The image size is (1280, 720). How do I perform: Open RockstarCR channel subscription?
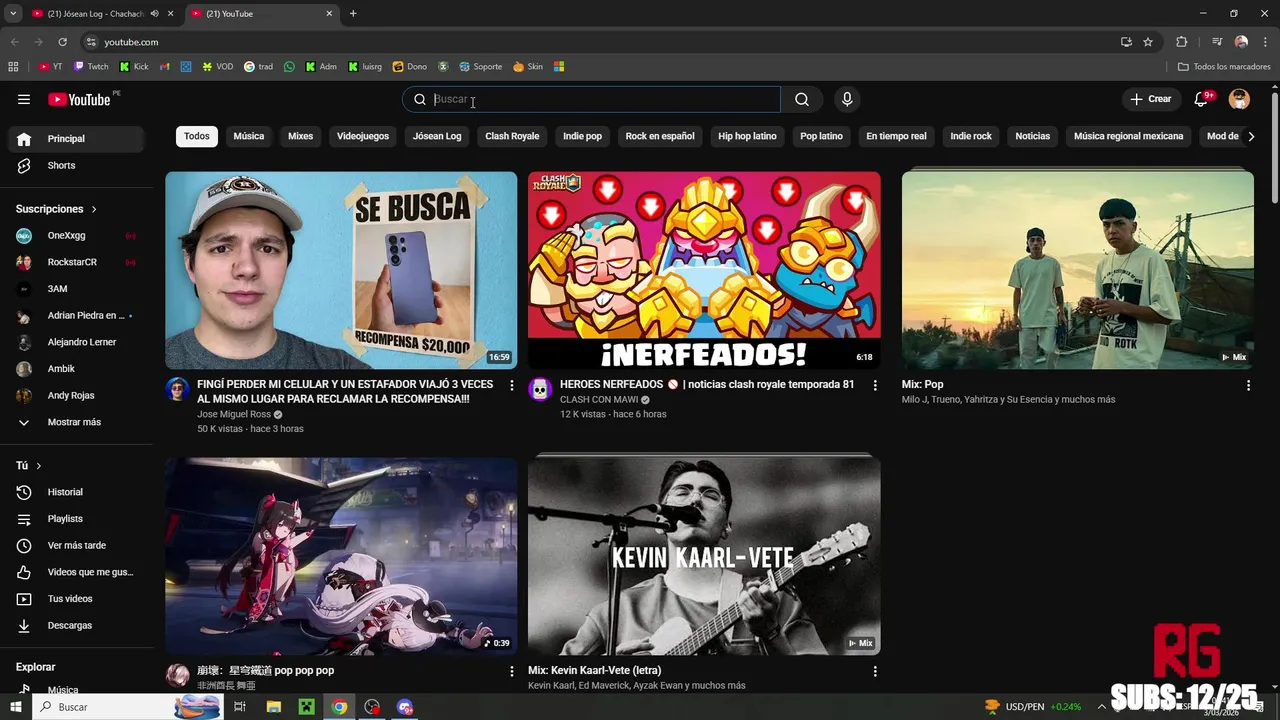tap(76, 262)
